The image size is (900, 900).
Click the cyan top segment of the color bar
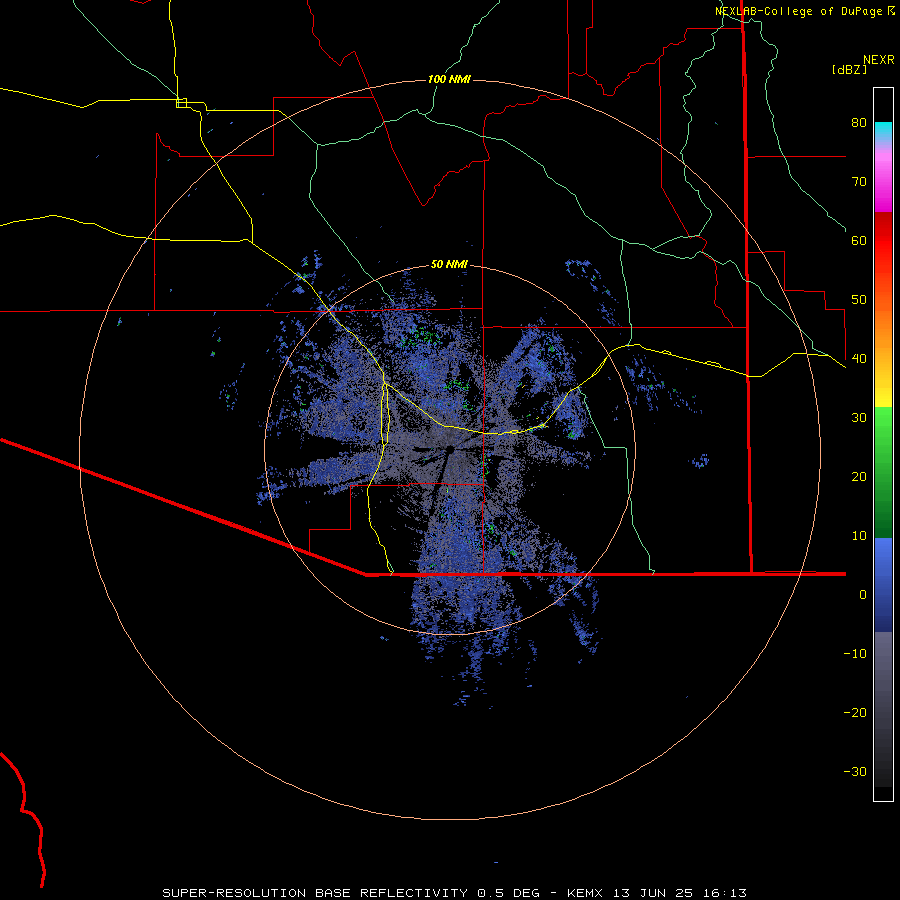pyautogui.click(x=883, y=130)
